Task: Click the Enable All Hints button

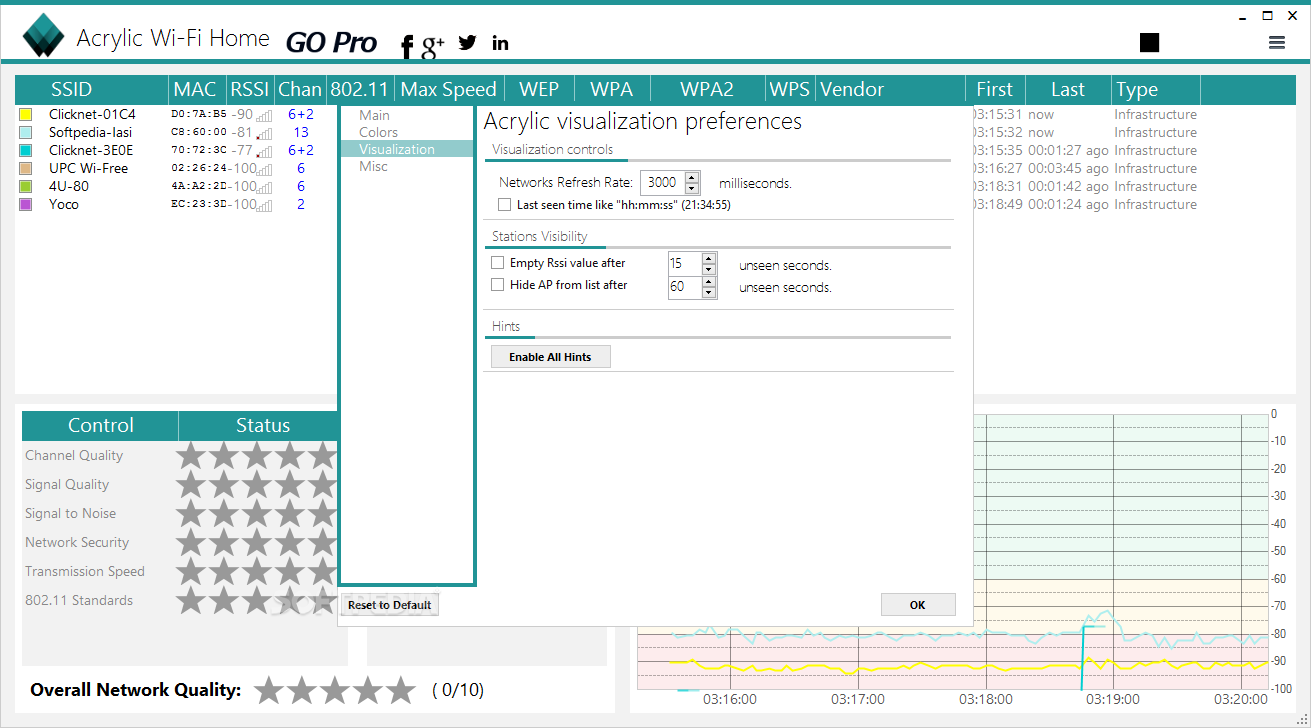Action: [x=550, y=357]
